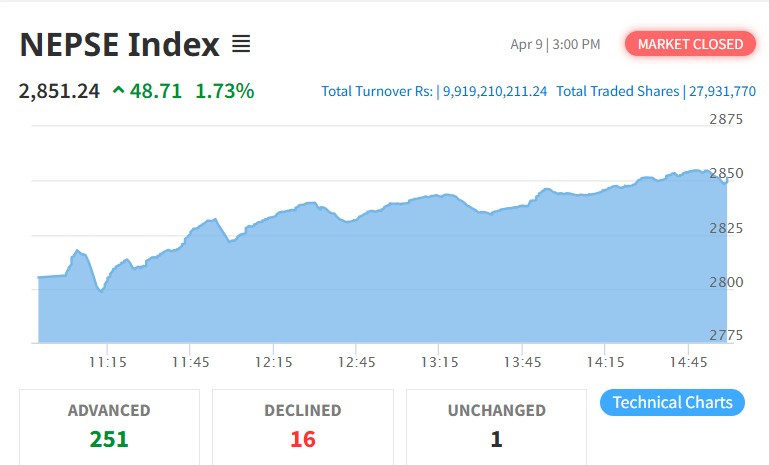The height and width of the screenshot is (465, 769).
Task: Open the DECLINED 16 stocks card
Action: (x=302, y=425)
